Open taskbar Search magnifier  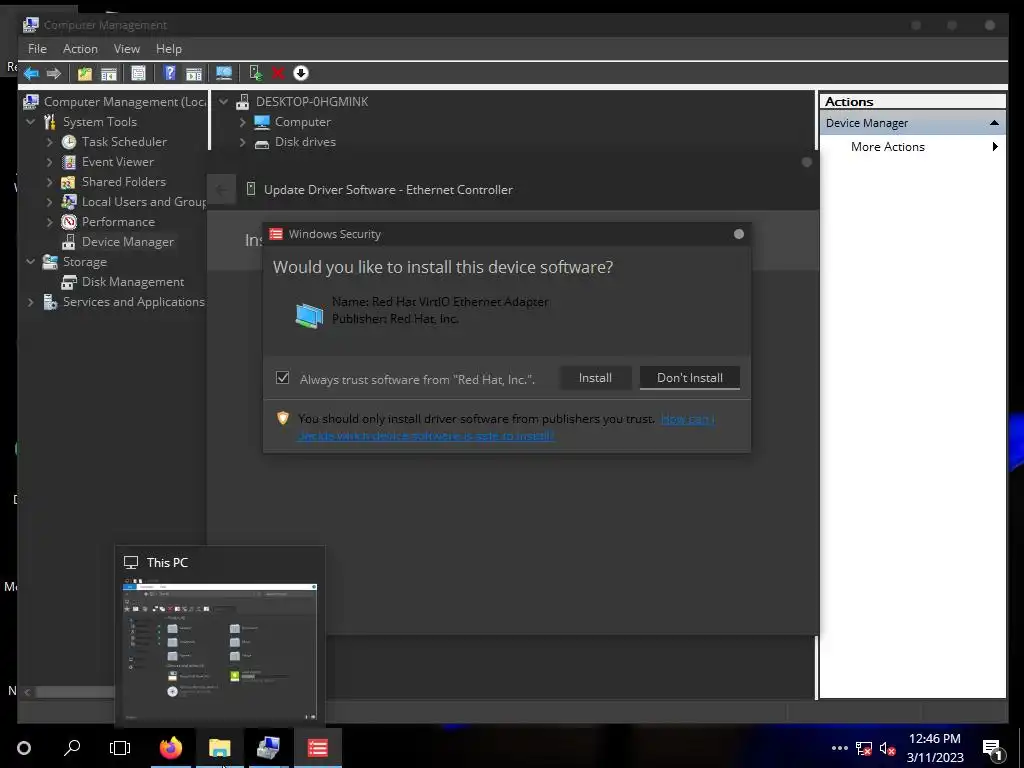tap(72, 747)
